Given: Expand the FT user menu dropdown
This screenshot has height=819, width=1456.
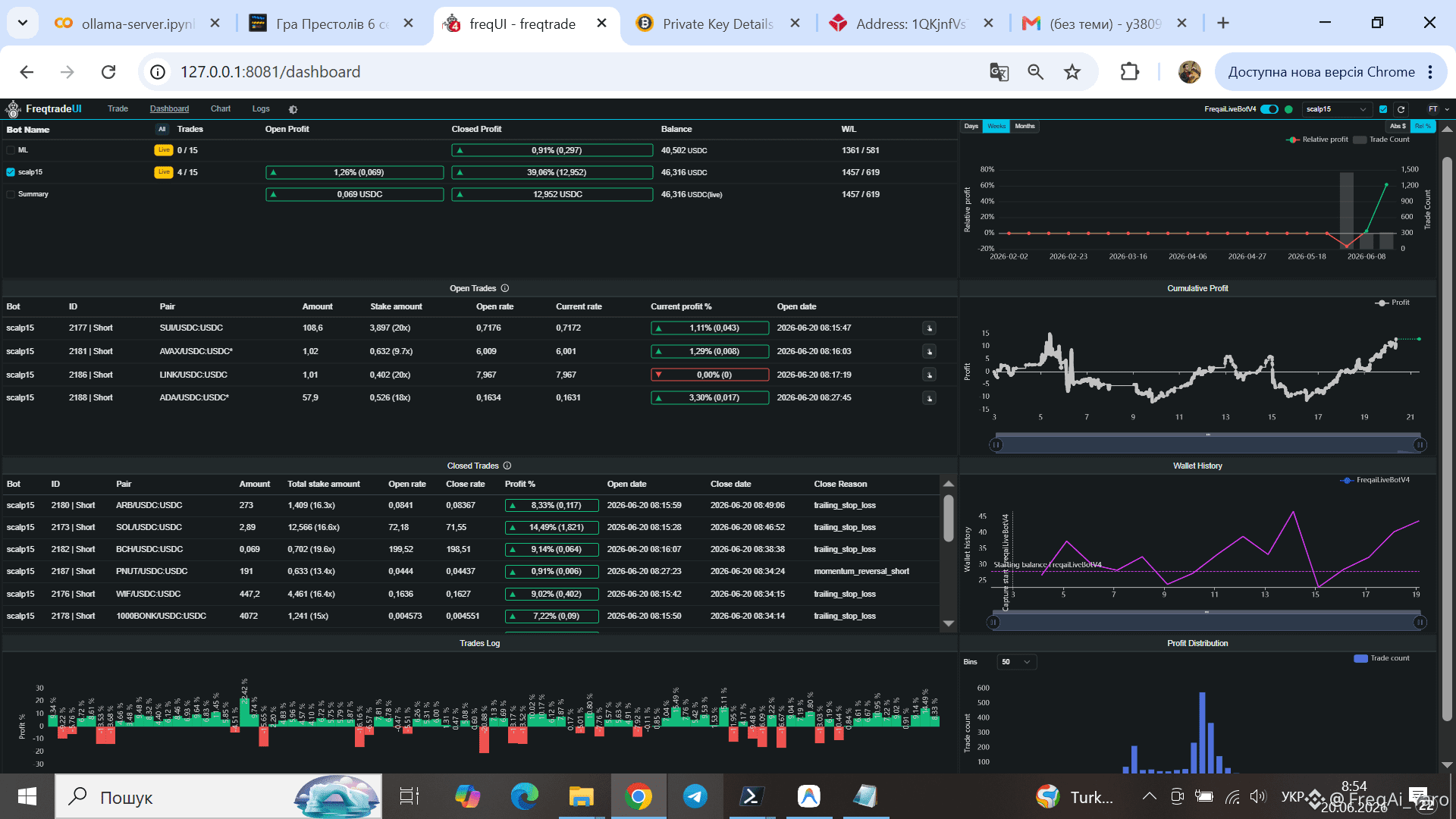Looking at the screenshot, I should 1438,109.
